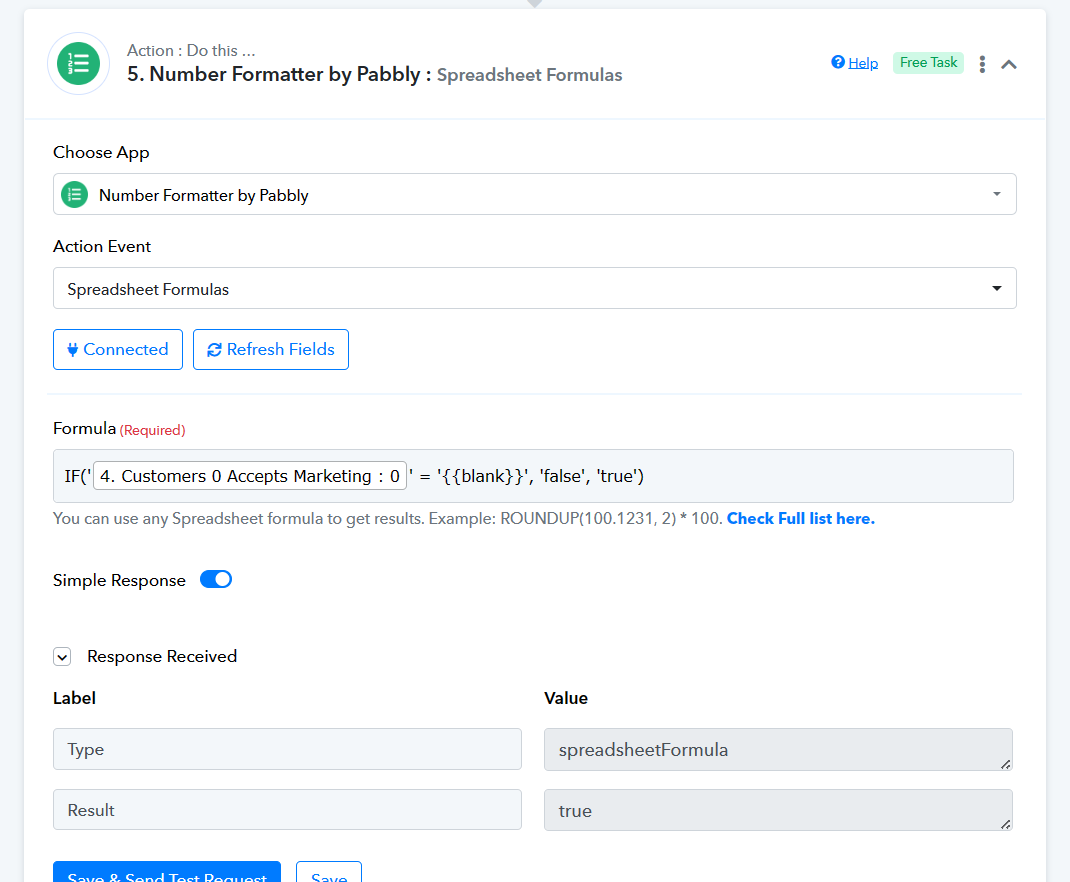Click the Spreadsheet Formulas subtitle in header

click(x=530, y=74)
